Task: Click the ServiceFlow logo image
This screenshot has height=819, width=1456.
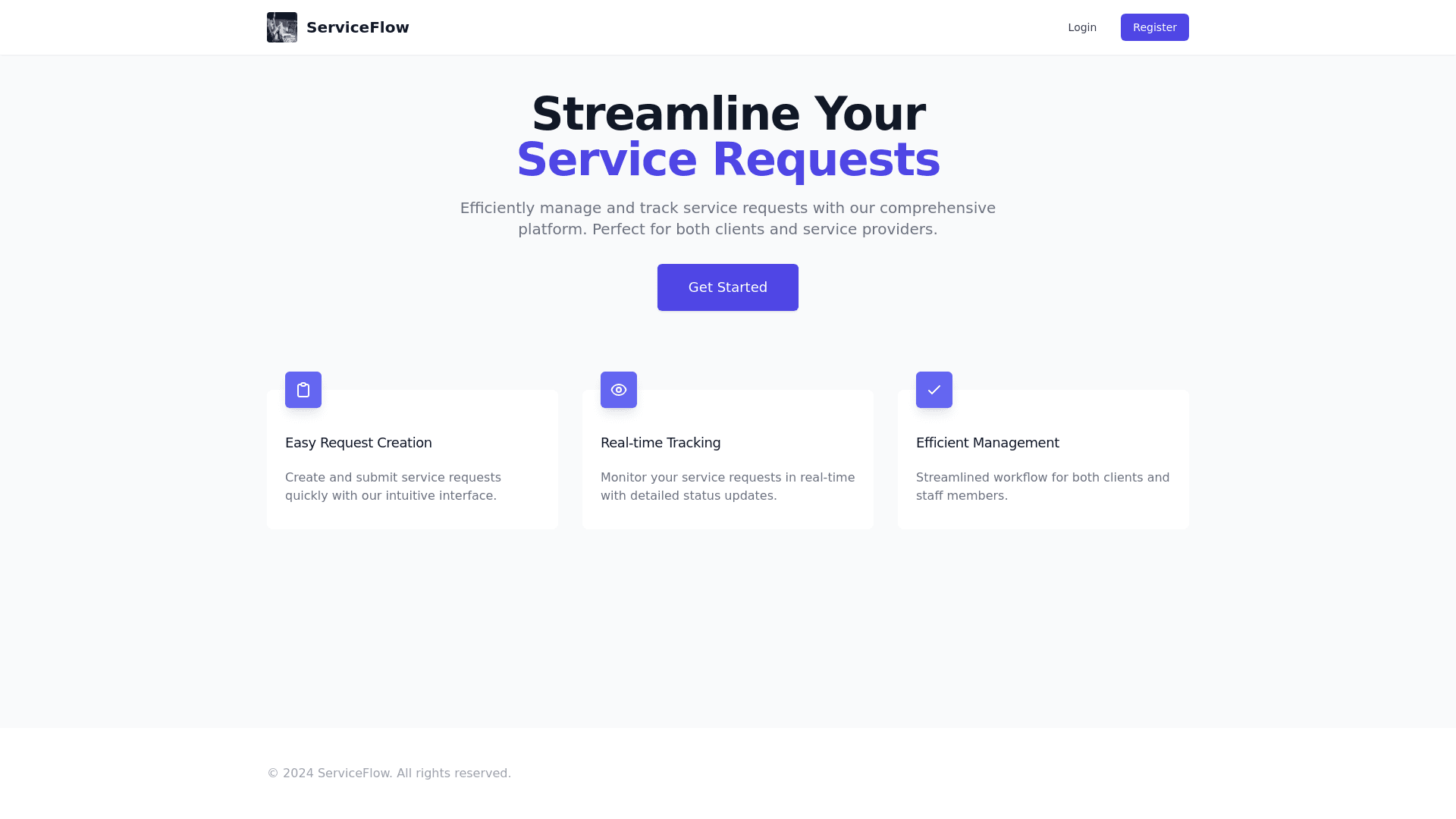Action: 281,27
